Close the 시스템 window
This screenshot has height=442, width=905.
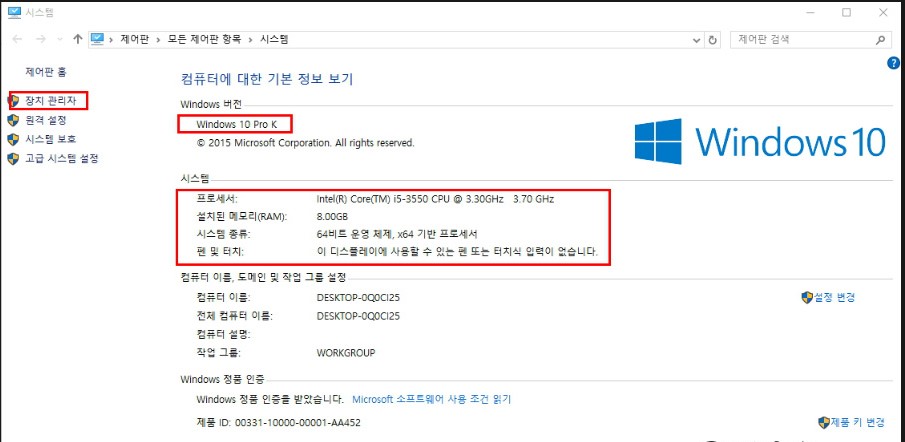[x=883, y=12]
